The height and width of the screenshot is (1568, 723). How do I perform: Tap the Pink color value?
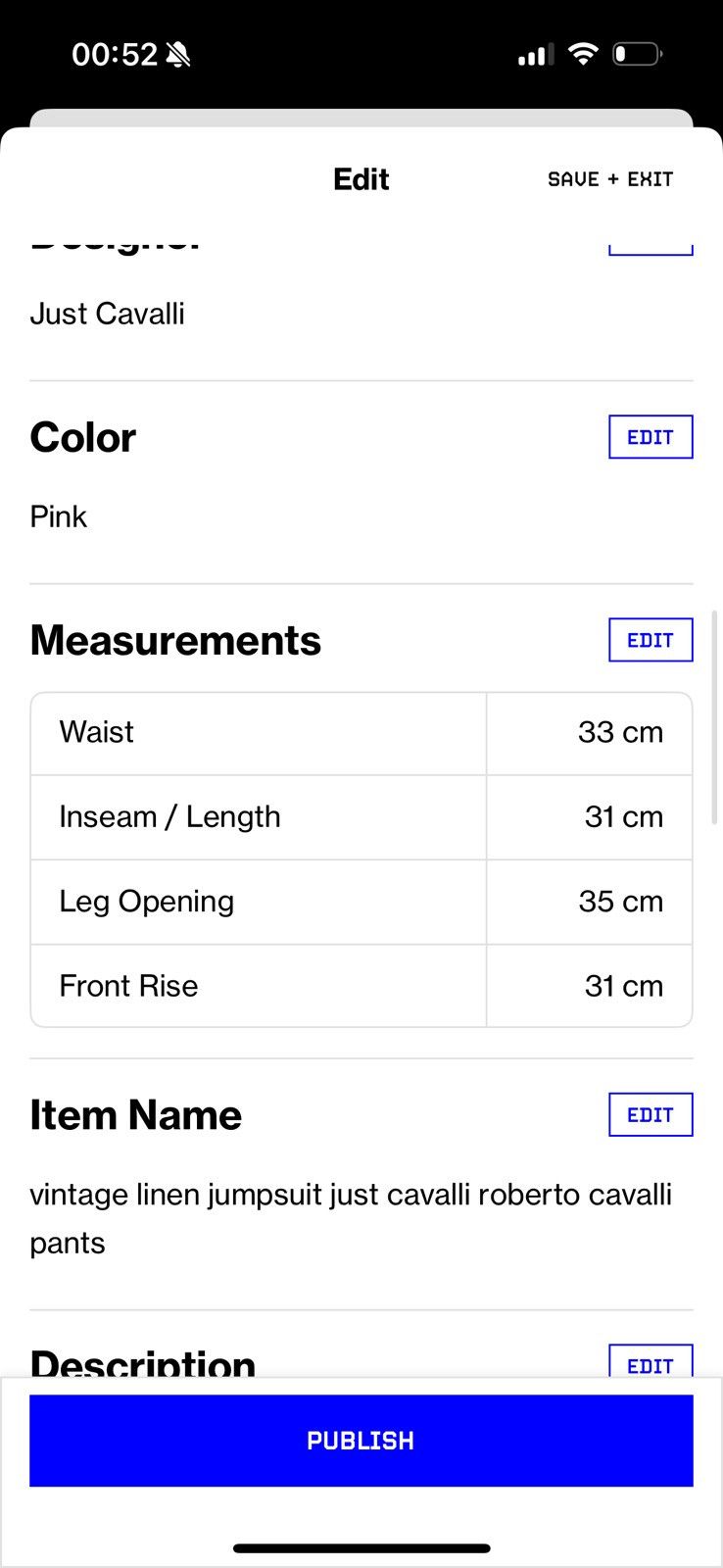click(59, 516)
